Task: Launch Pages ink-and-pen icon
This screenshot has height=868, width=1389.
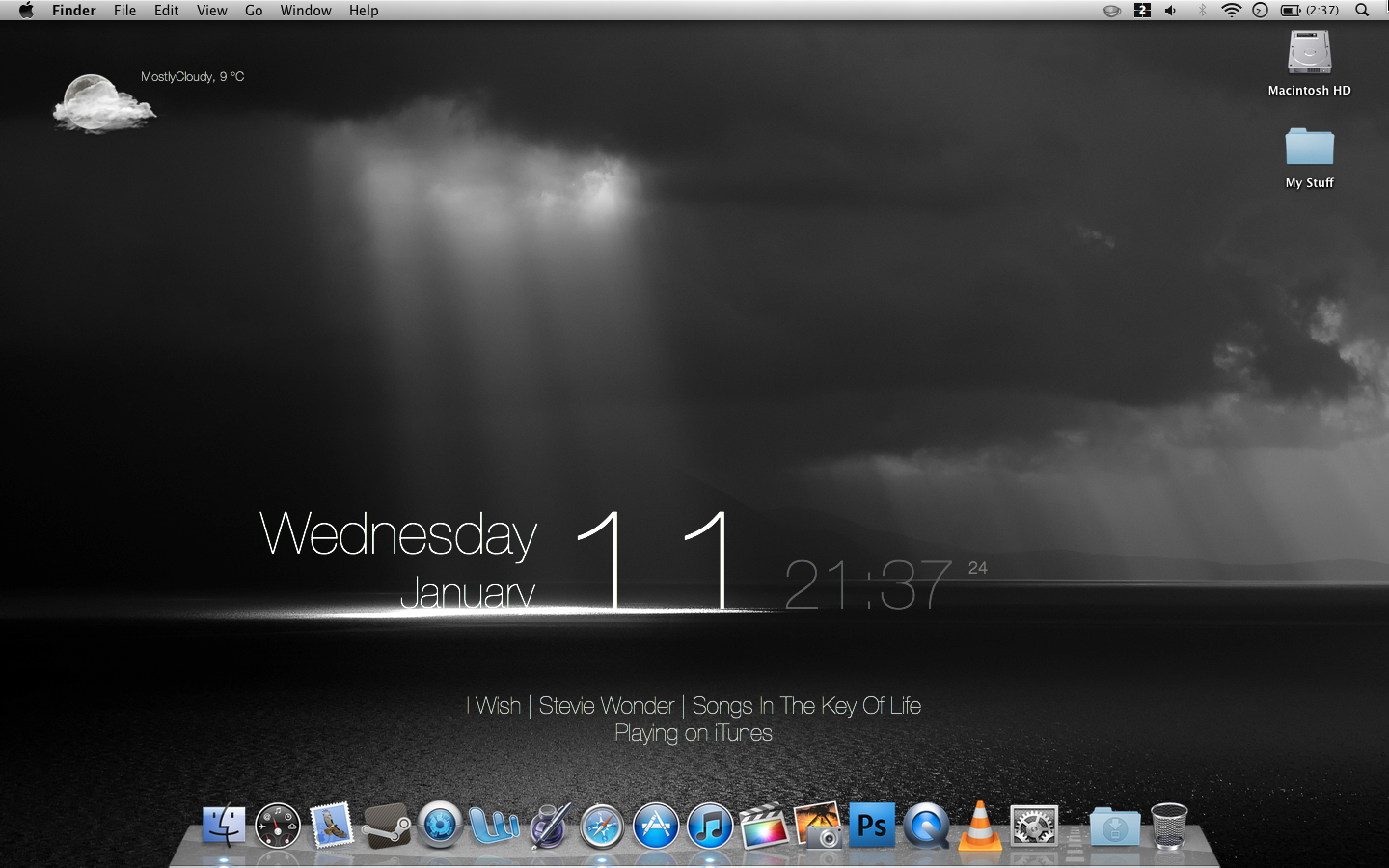Action: pos(549,827)
